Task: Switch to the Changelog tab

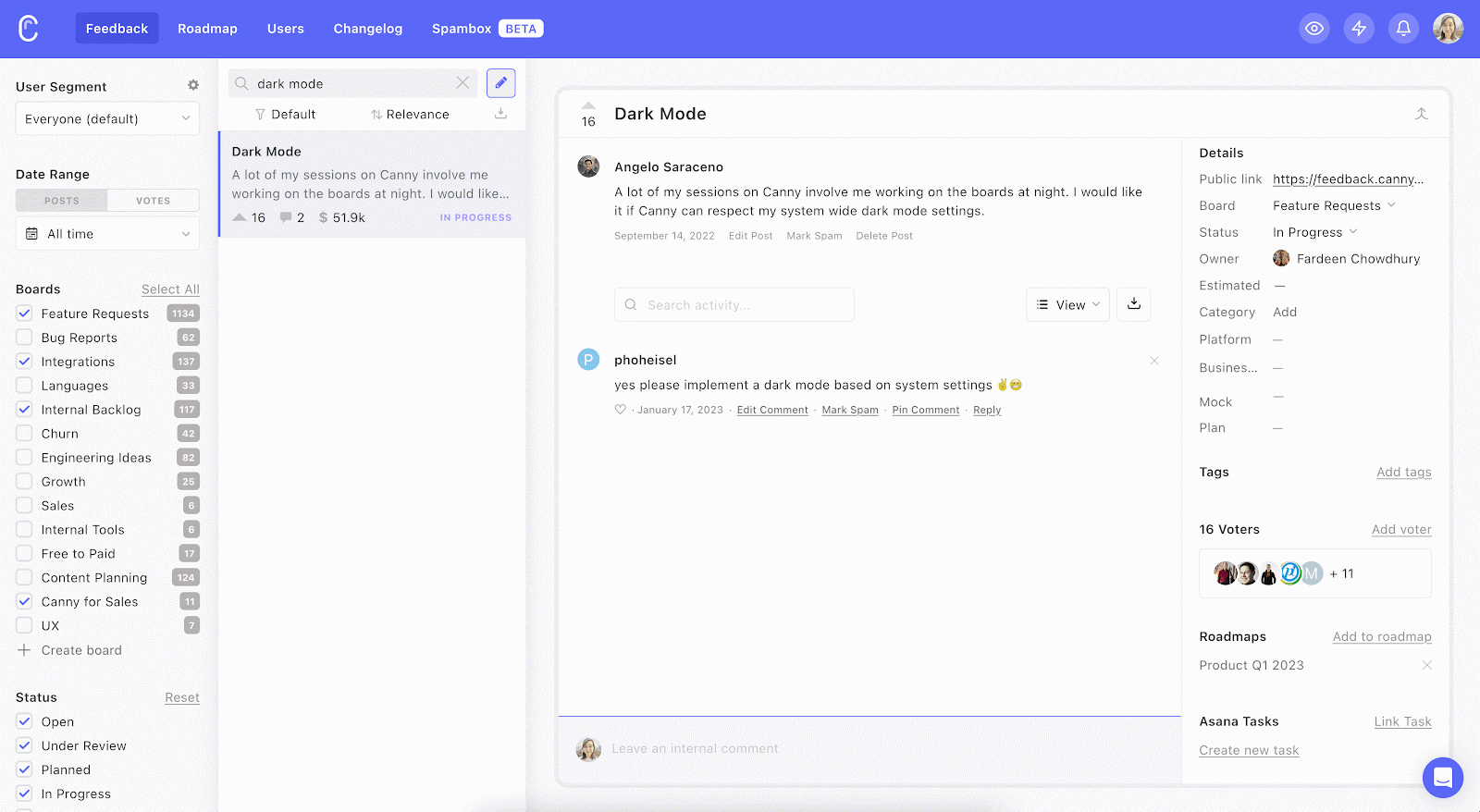Action: [368, 29]
